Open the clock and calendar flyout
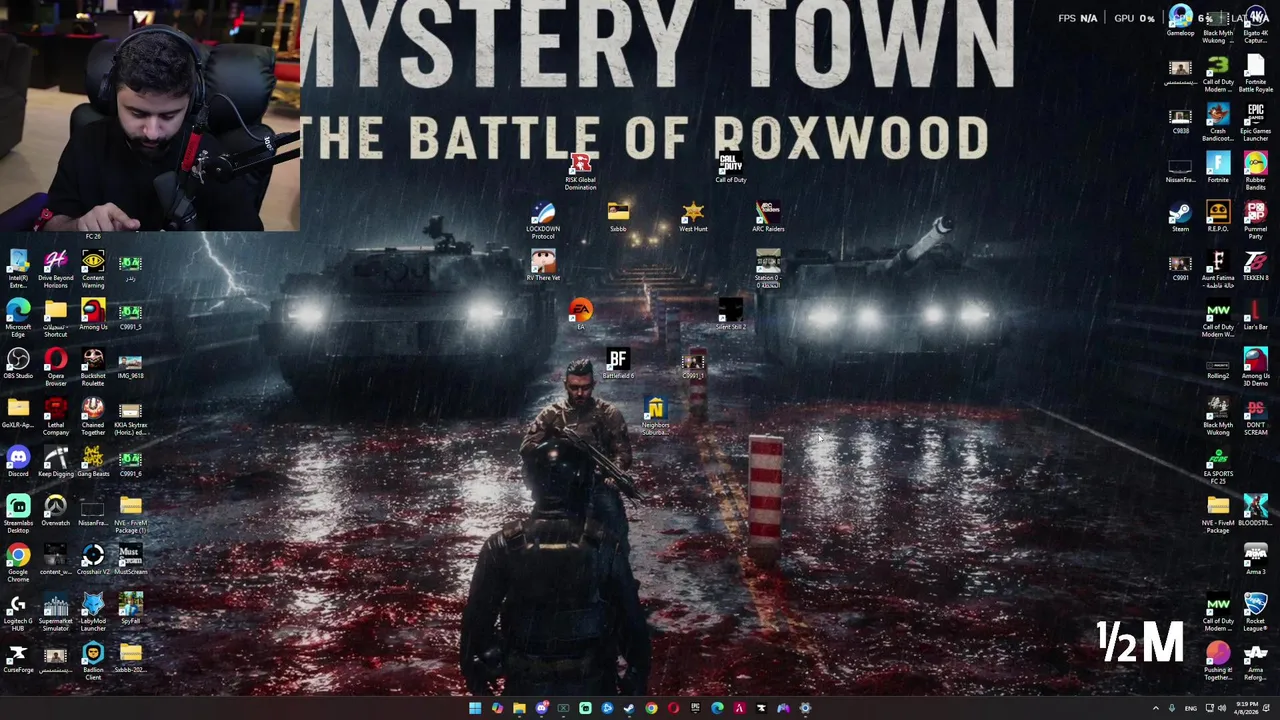The height and width of the screenshot is (720, 1280). pyautogui.click(x=1245, y=708)
